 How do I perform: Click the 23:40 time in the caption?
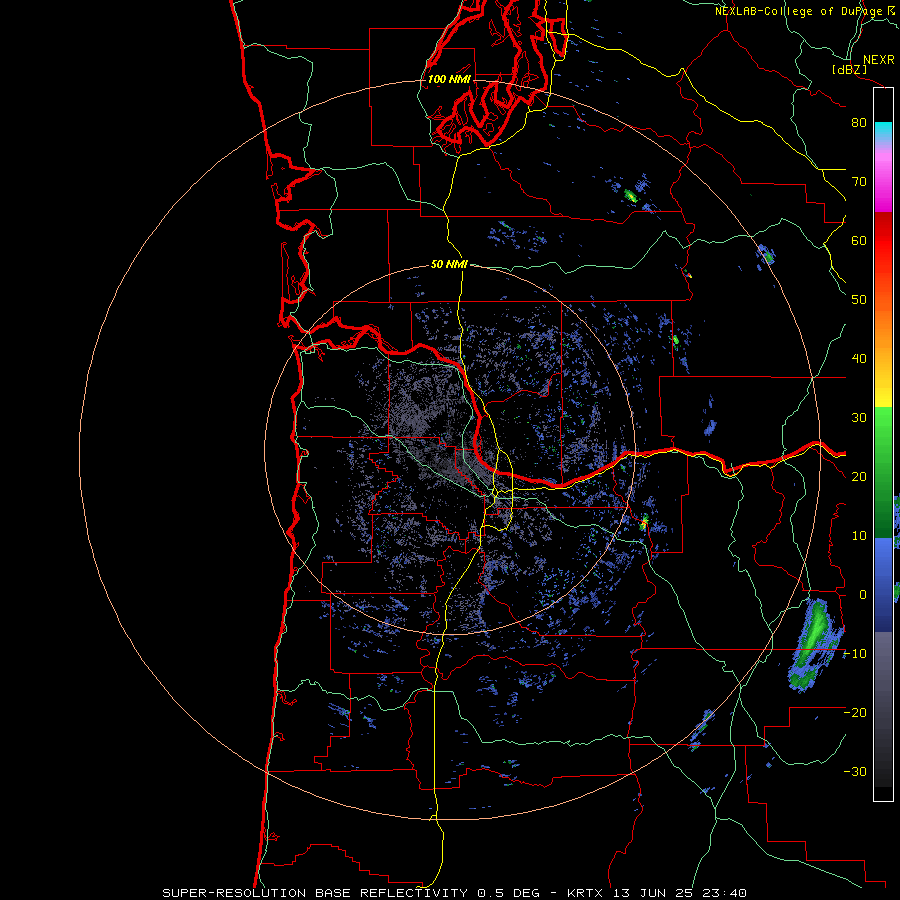pos(724,893)
